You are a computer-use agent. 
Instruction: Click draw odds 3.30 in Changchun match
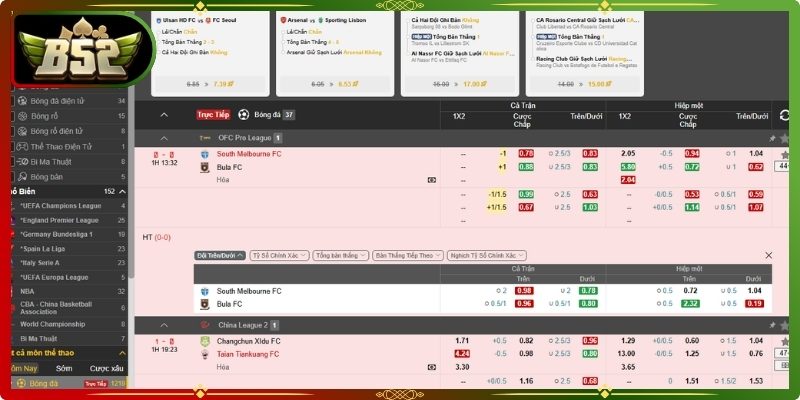[x=462, y=367]
